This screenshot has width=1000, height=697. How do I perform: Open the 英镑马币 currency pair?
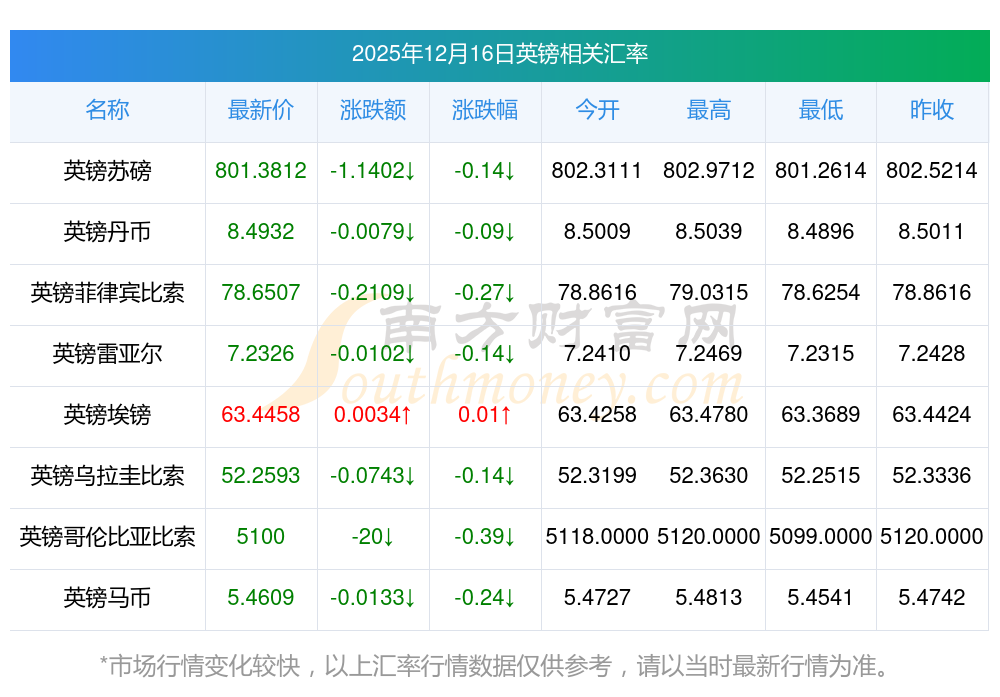[x=107, y=598]
